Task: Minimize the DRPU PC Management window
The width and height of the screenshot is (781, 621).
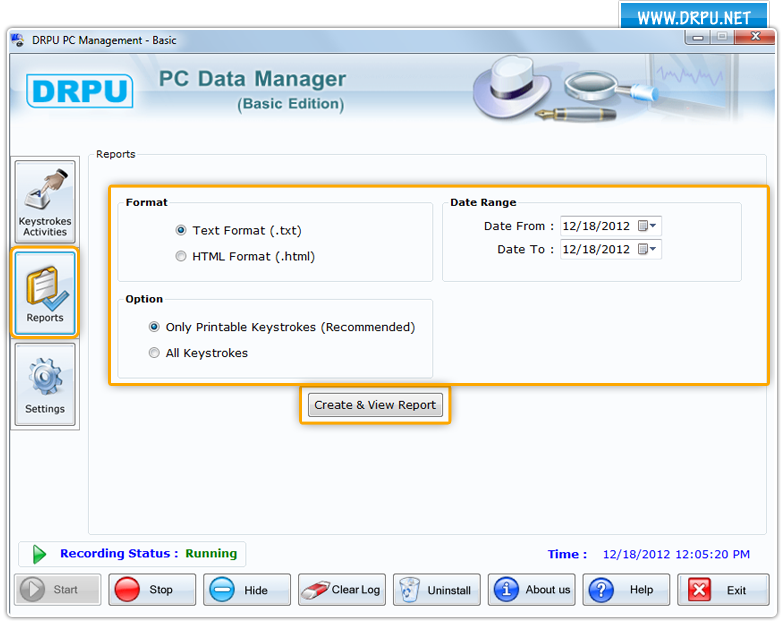Action: click(x=698, y=37)
